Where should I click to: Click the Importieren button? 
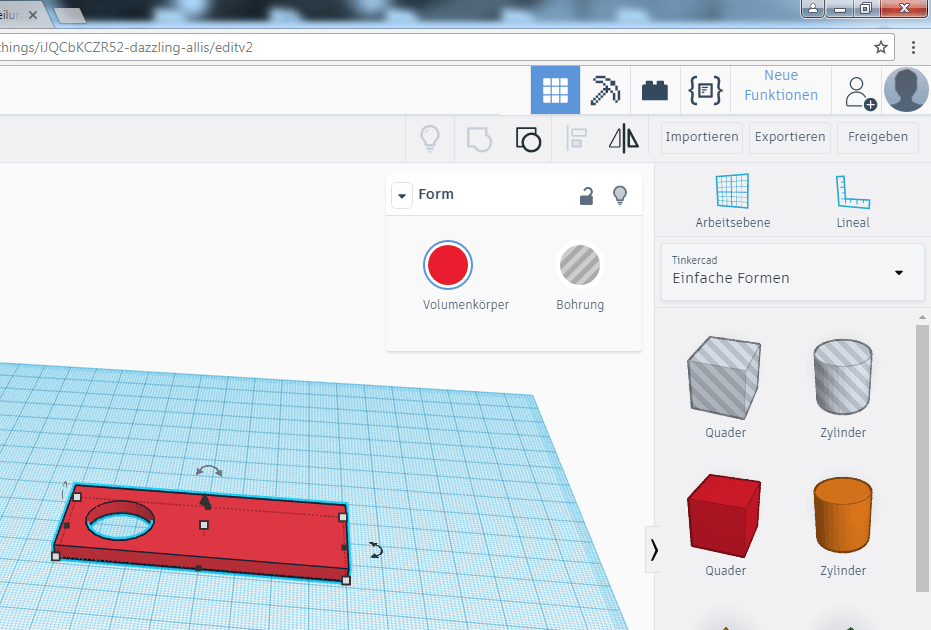(702, 137)
